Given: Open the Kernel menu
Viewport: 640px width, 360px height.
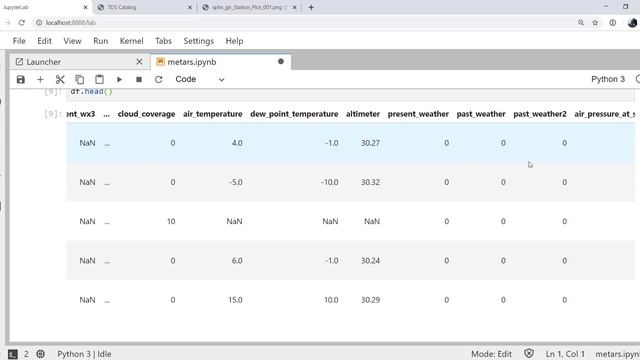Looking at the screenshot, I should pos(131,41).
